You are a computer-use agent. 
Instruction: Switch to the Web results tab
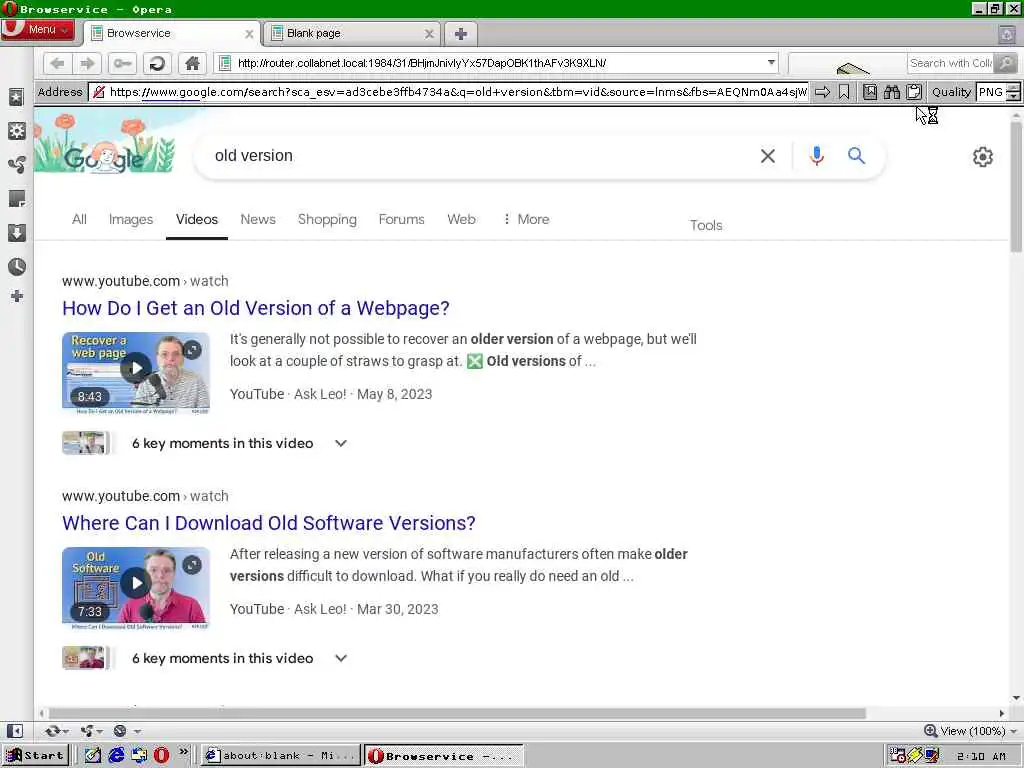tap(461, 219)
